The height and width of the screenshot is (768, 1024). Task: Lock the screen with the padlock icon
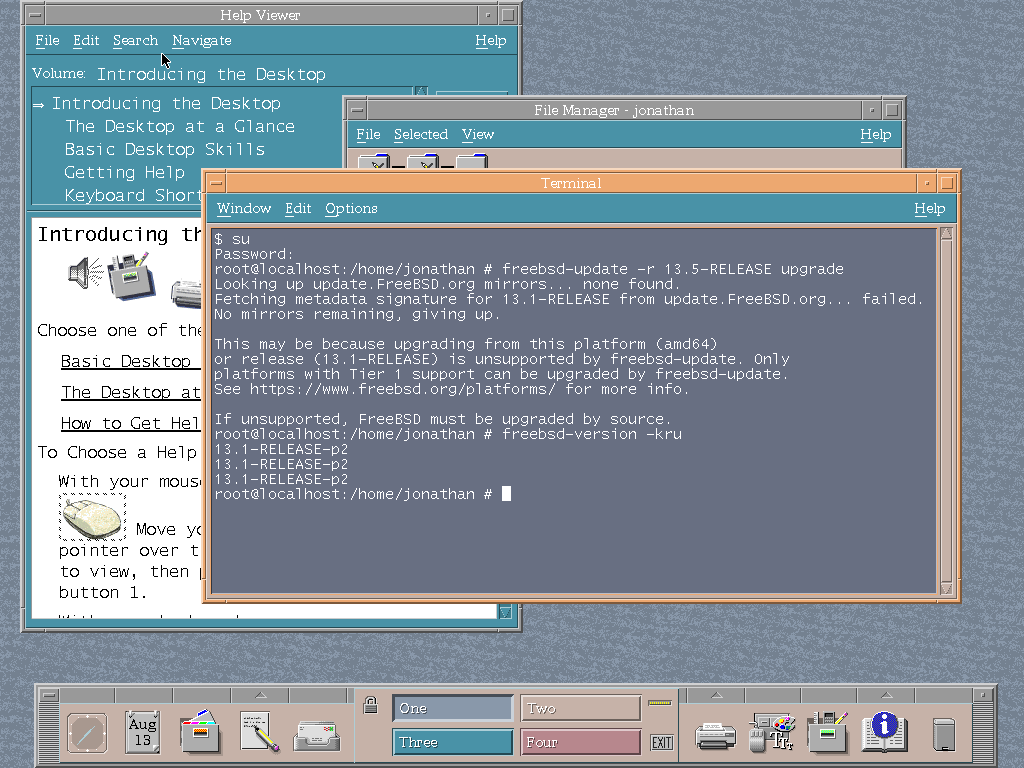(x=370, y=705)
